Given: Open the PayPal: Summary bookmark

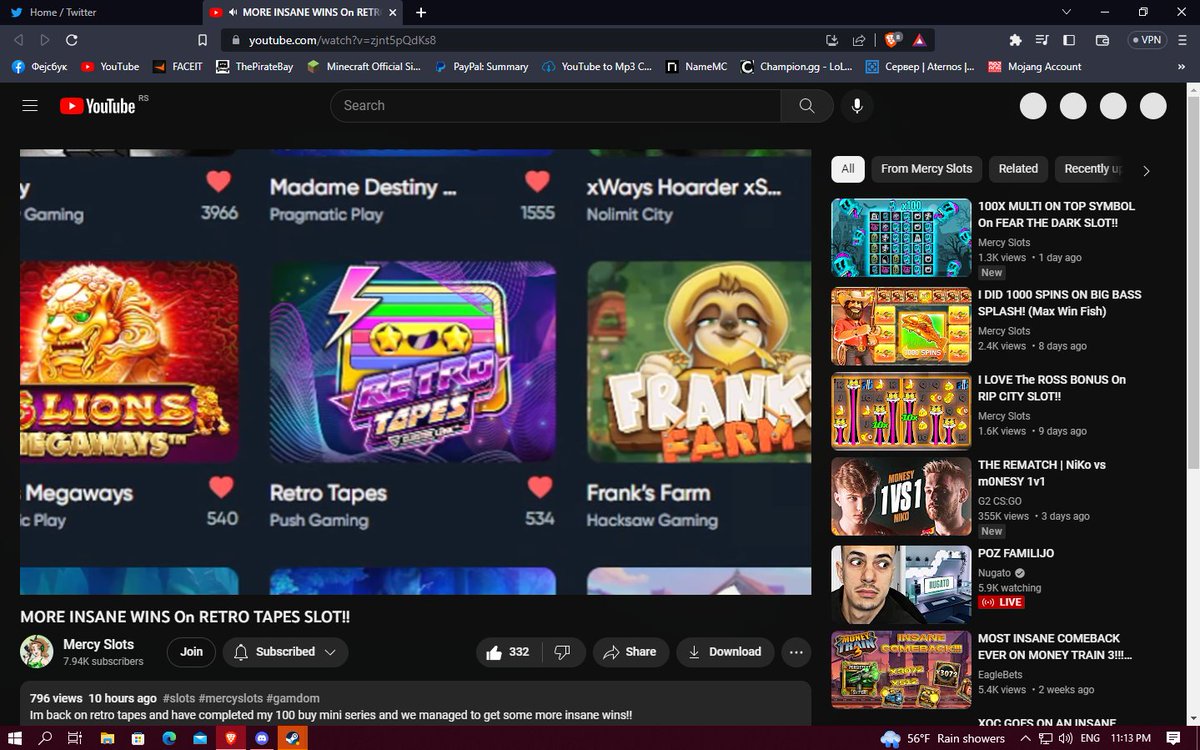Looking at the screenshot, I should pyautogui.click(x=481, y=67).
